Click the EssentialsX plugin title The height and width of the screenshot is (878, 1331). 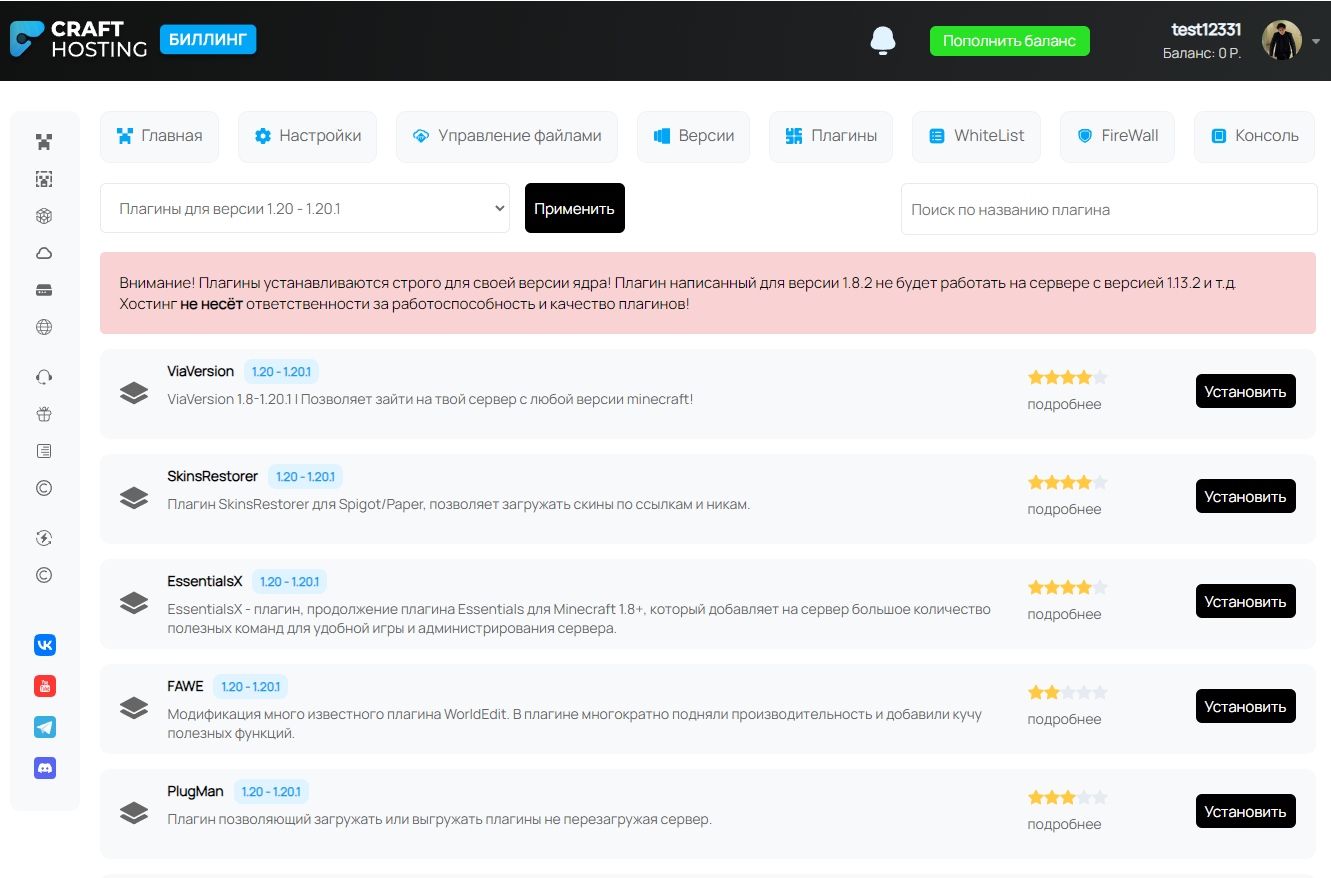pyautogui.click(x=204, y=581)
